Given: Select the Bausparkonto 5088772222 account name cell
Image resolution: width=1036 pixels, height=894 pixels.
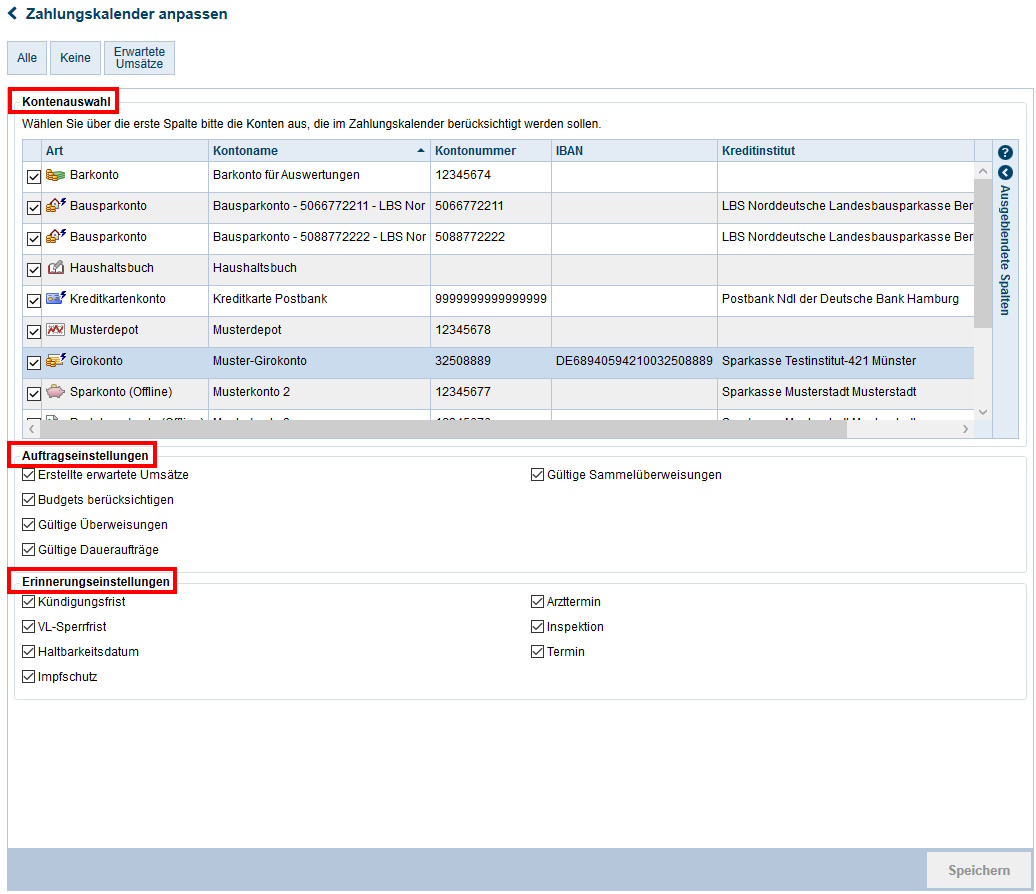Looking at the screenshot, I should tap(319, 237).
